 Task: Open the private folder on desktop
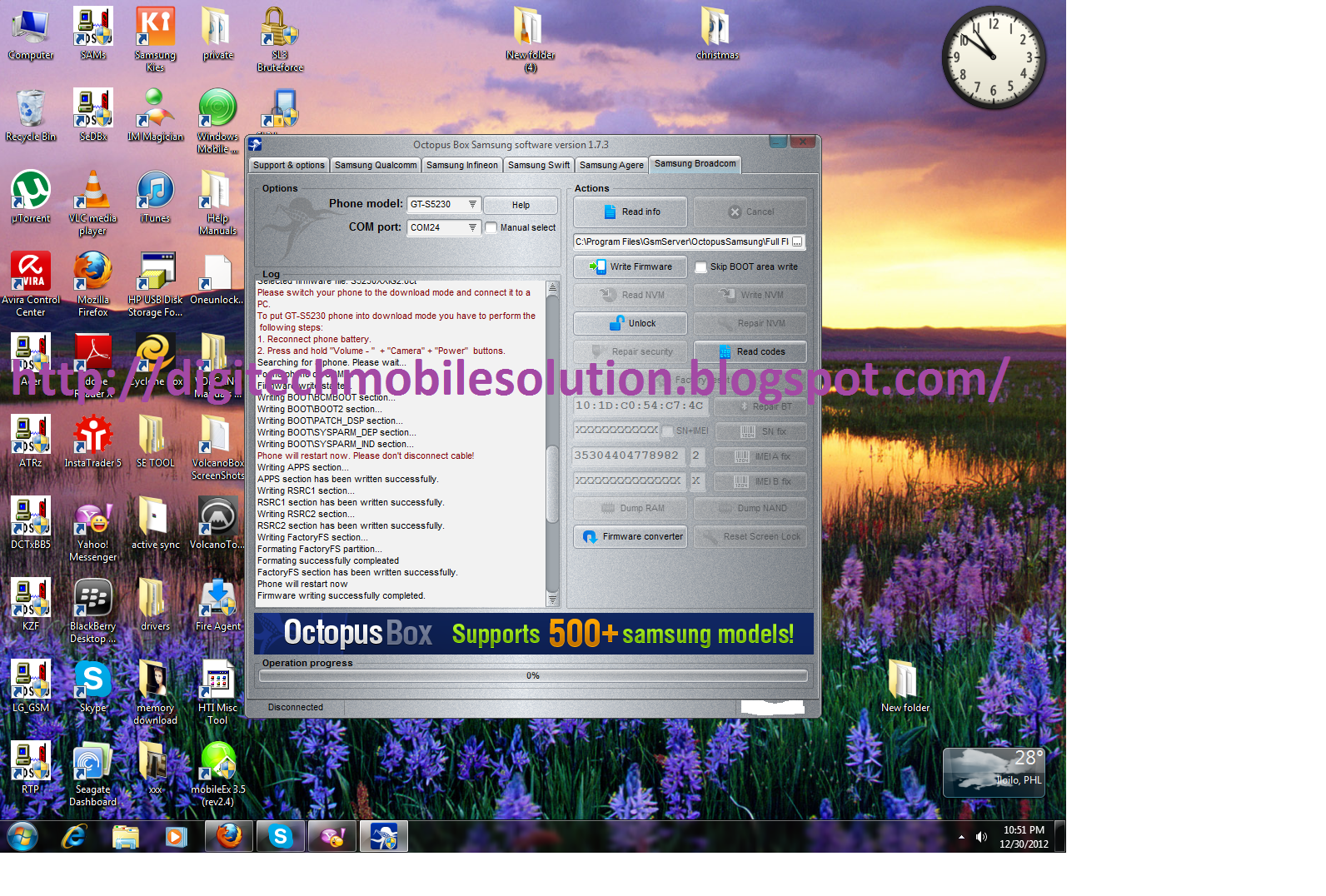(217, 34)
